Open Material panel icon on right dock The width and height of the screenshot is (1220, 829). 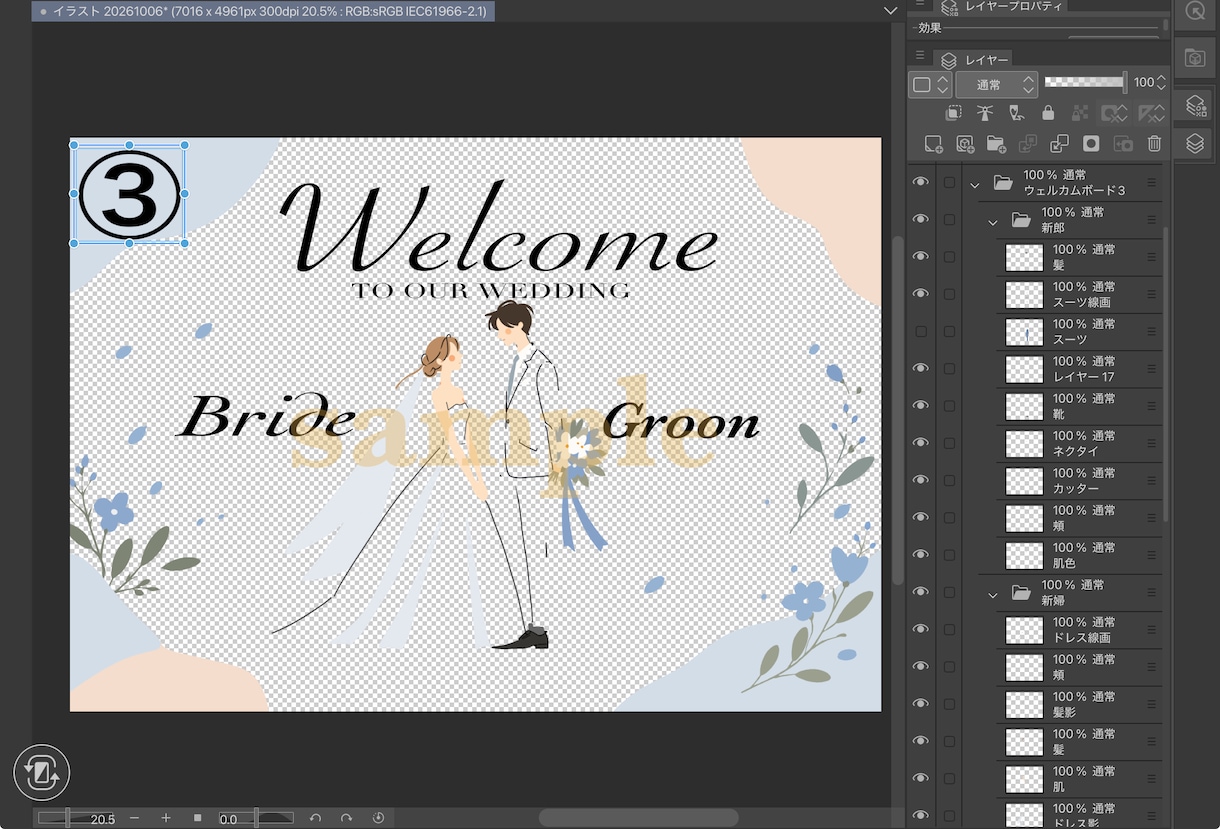pos(1194,58)
